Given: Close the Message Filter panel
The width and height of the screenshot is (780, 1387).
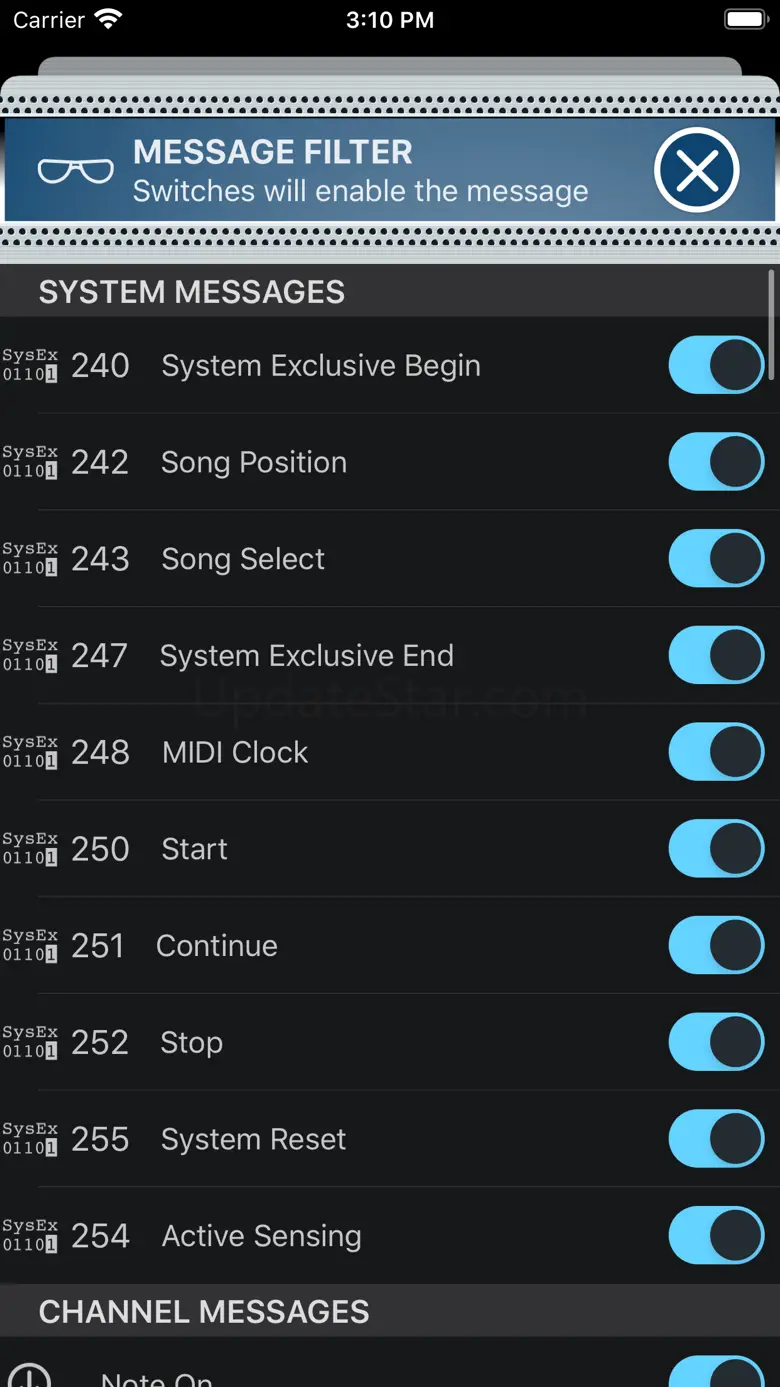Looking at the screenshot, I should point(697,171).
